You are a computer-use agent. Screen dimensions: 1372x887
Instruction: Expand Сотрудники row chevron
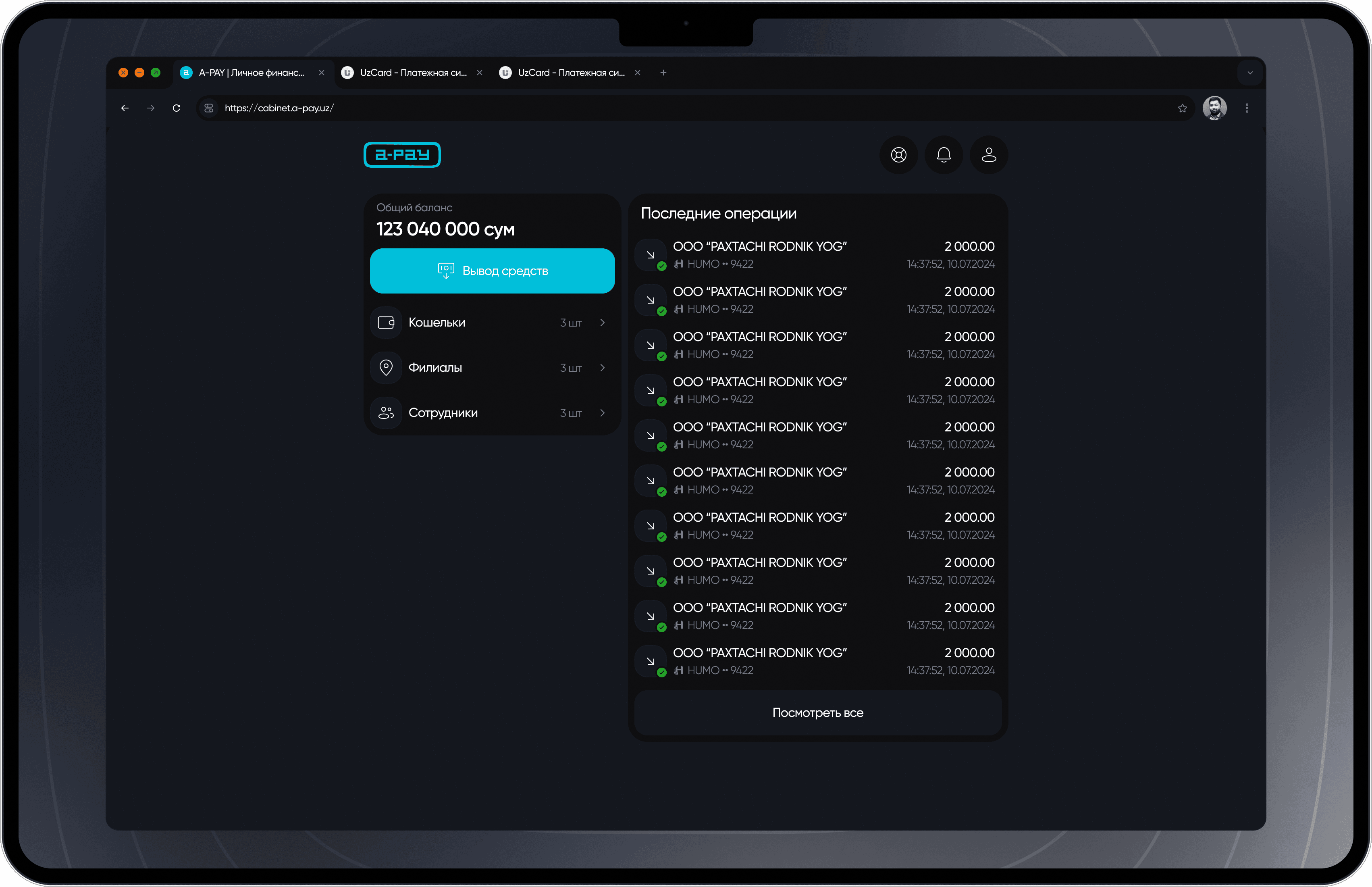coord(602,413)
